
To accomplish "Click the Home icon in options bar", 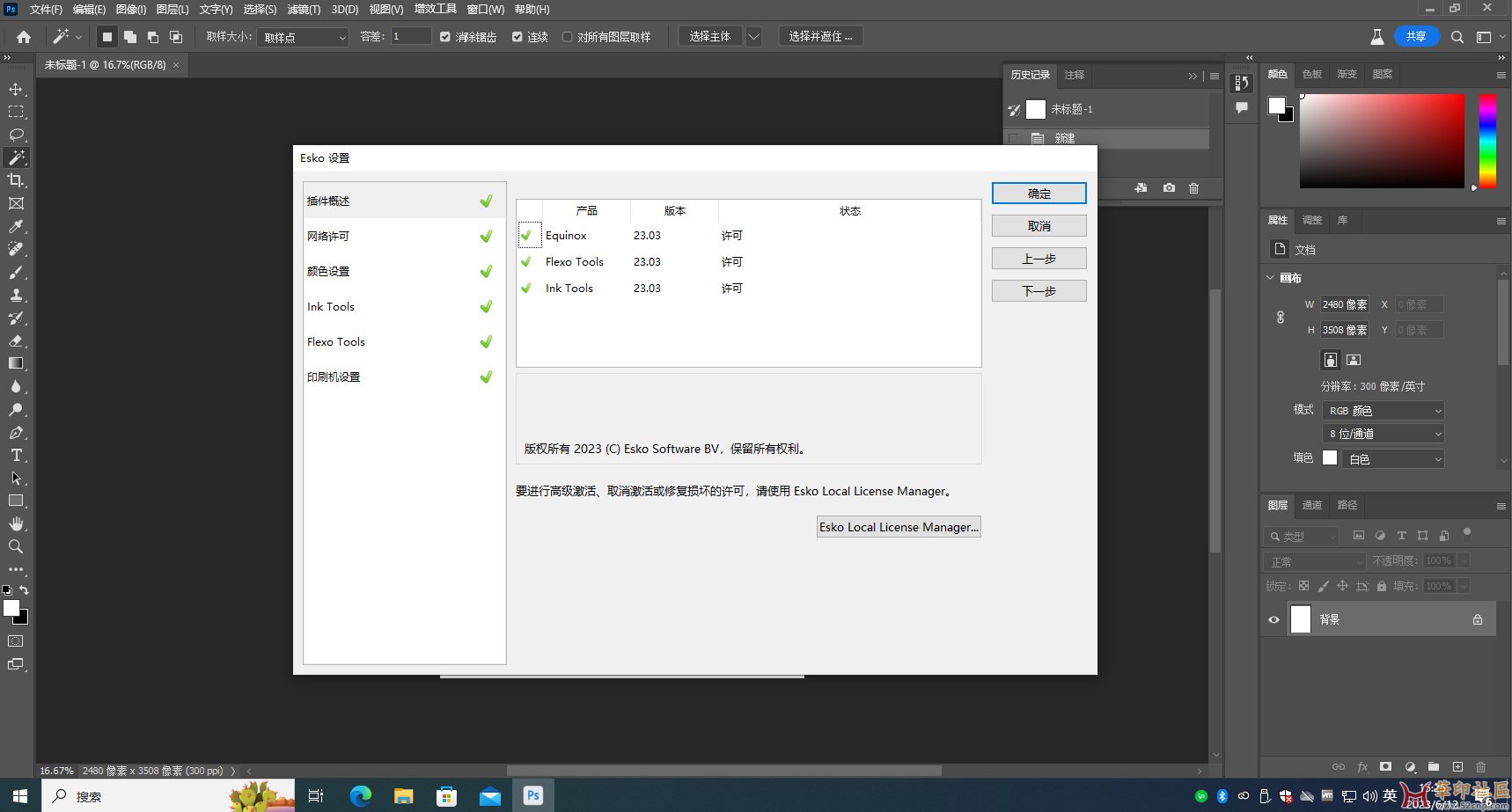I will tap(24, 37).
